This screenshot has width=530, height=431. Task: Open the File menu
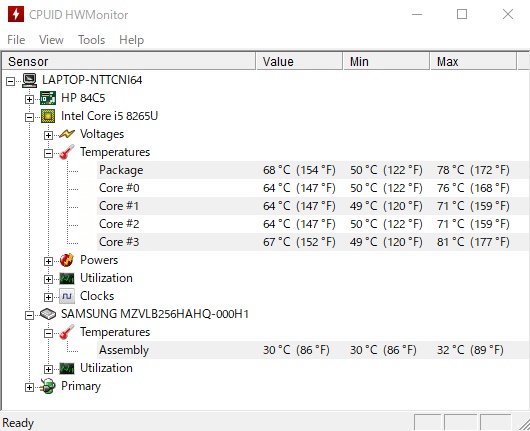tap(16, 40)
